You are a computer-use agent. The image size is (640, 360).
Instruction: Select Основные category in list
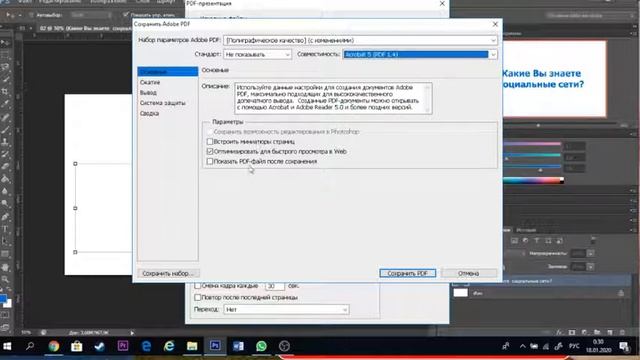coord(168,72)
